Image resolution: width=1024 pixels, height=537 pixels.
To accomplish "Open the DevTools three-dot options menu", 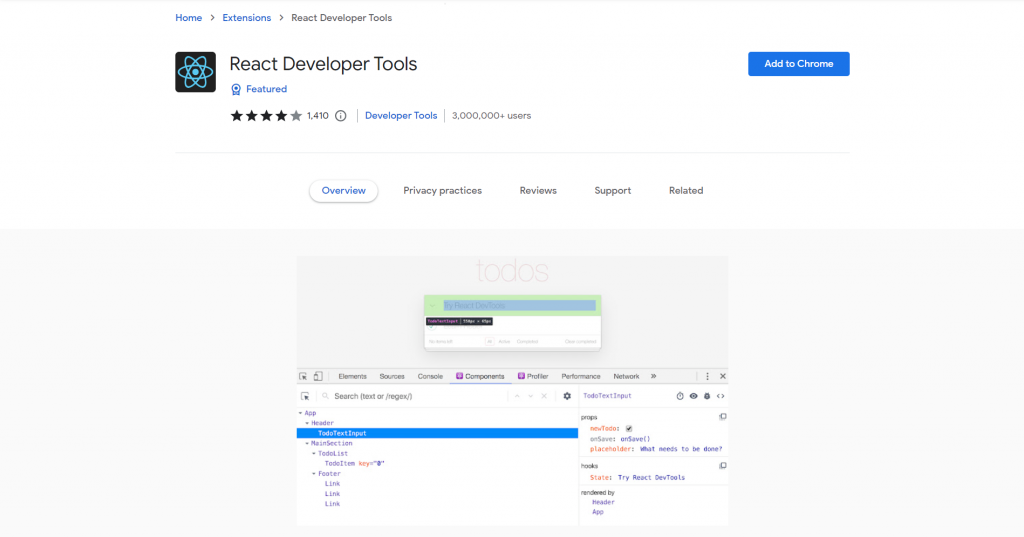I will click(x=707, y=376).
